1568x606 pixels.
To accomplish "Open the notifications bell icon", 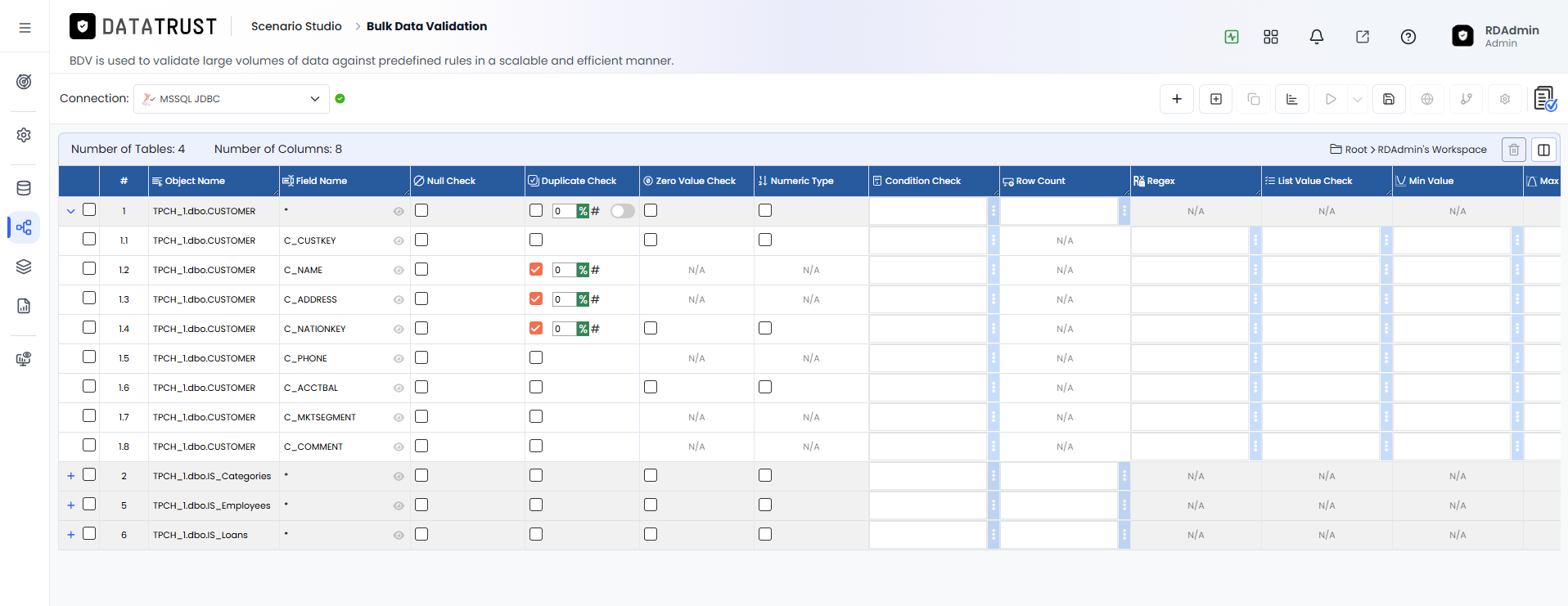I will pos(1316,37).
